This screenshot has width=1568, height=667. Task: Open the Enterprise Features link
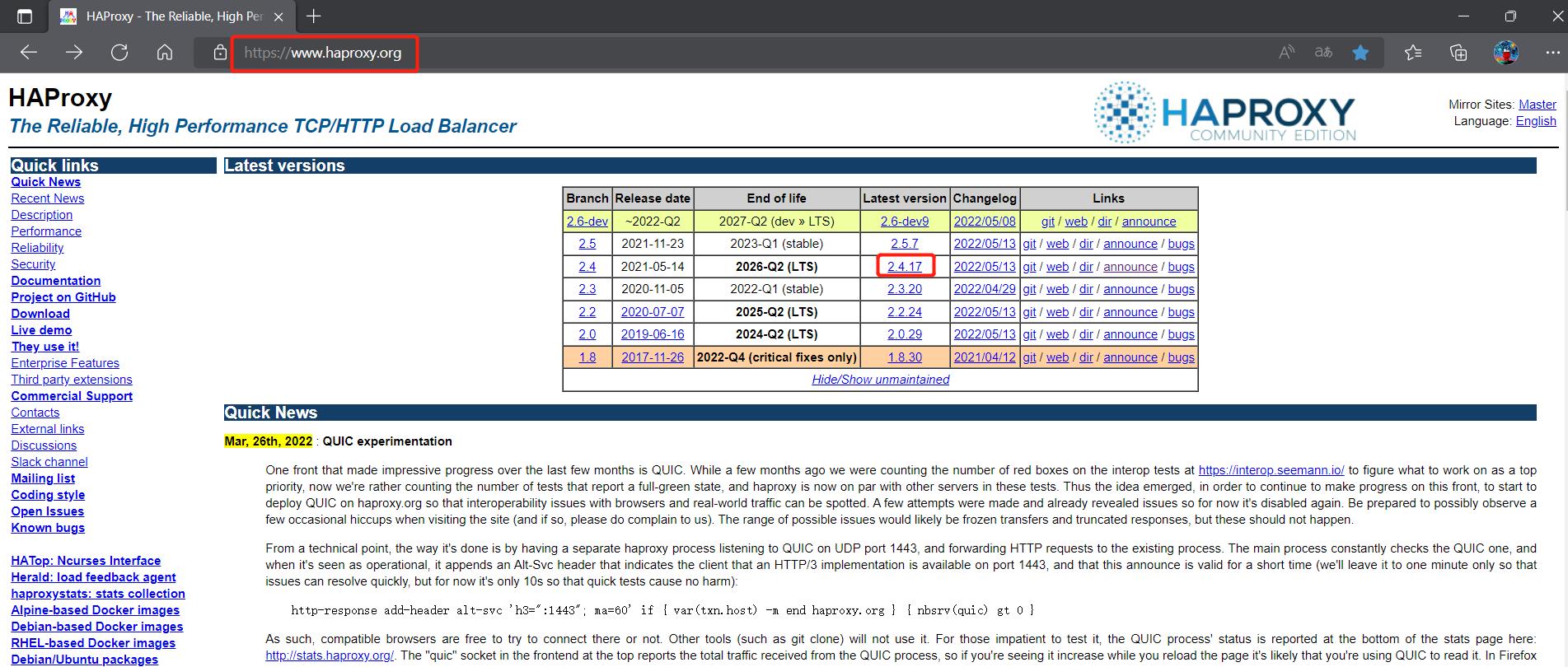coord(65,363)
